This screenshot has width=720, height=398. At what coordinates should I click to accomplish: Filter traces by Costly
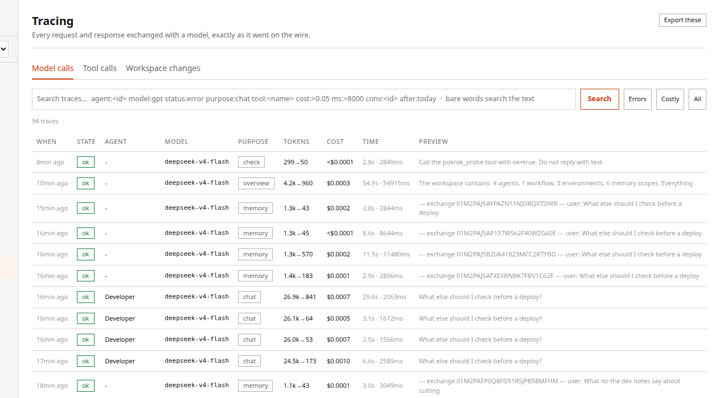click(x=670, y=99)
